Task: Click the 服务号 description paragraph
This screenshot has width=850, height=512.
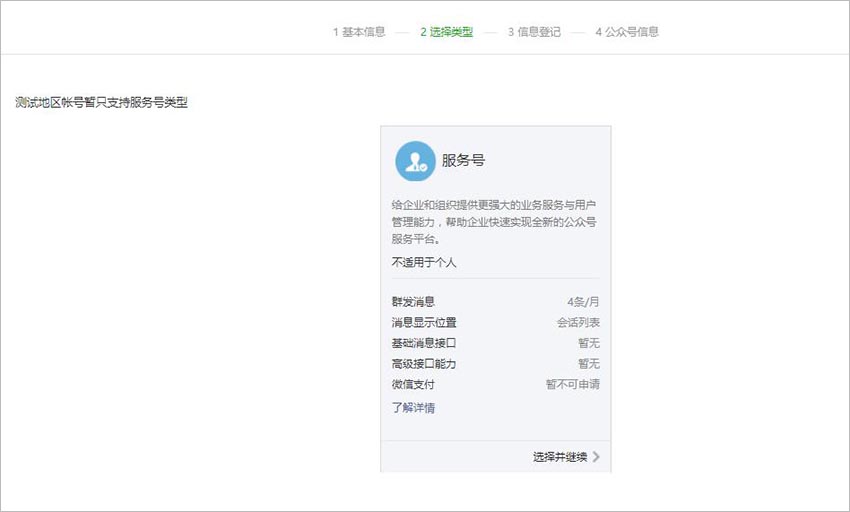Action: coord(494,222)
